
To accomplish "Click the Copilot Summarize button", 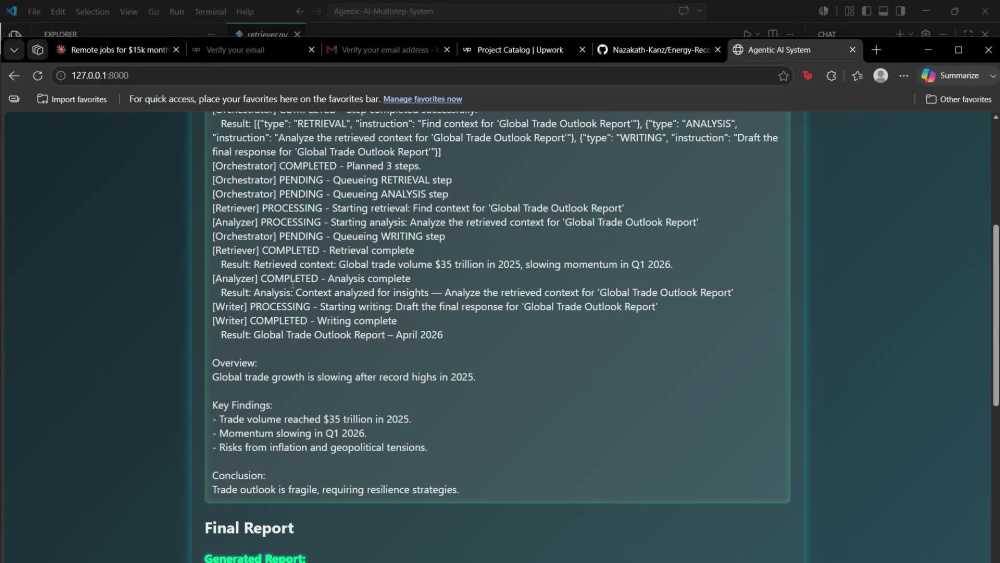I will coord(950,75).
